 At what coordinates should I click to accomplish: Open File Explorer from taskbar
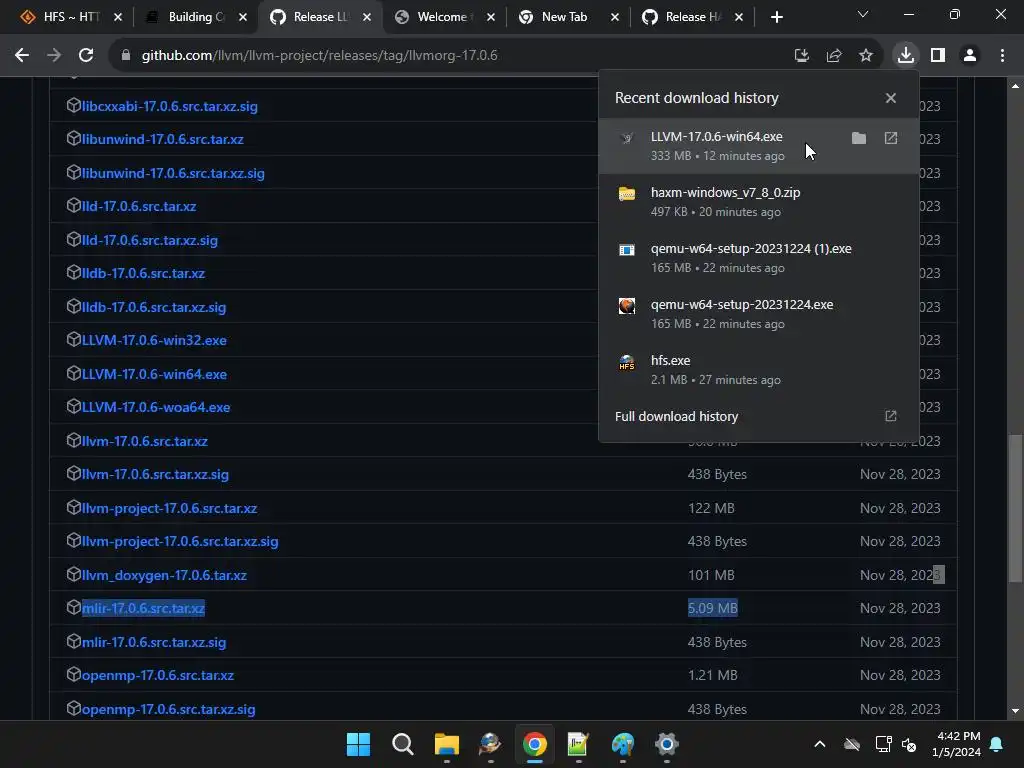447,744
